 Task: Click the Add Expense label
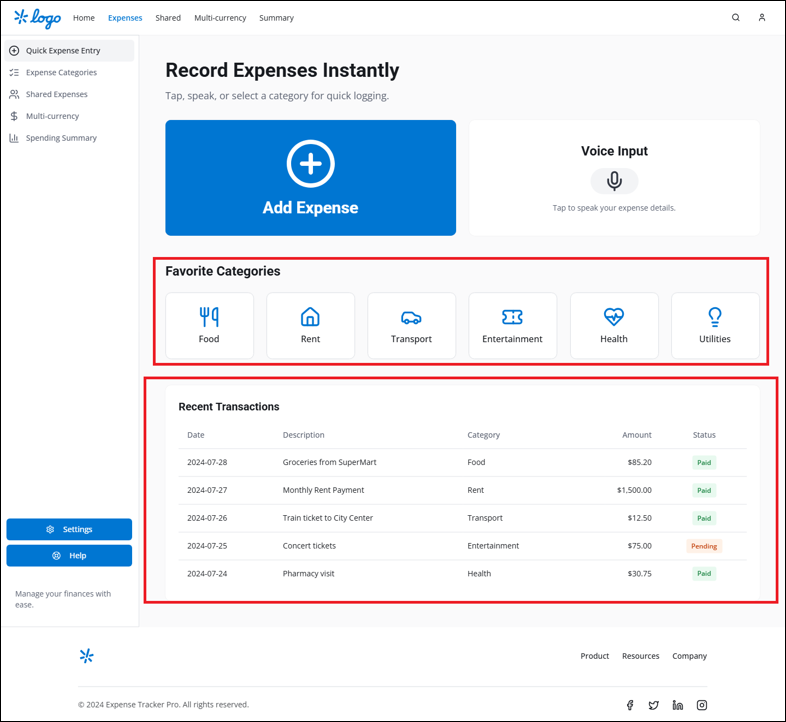coord(310,208)
